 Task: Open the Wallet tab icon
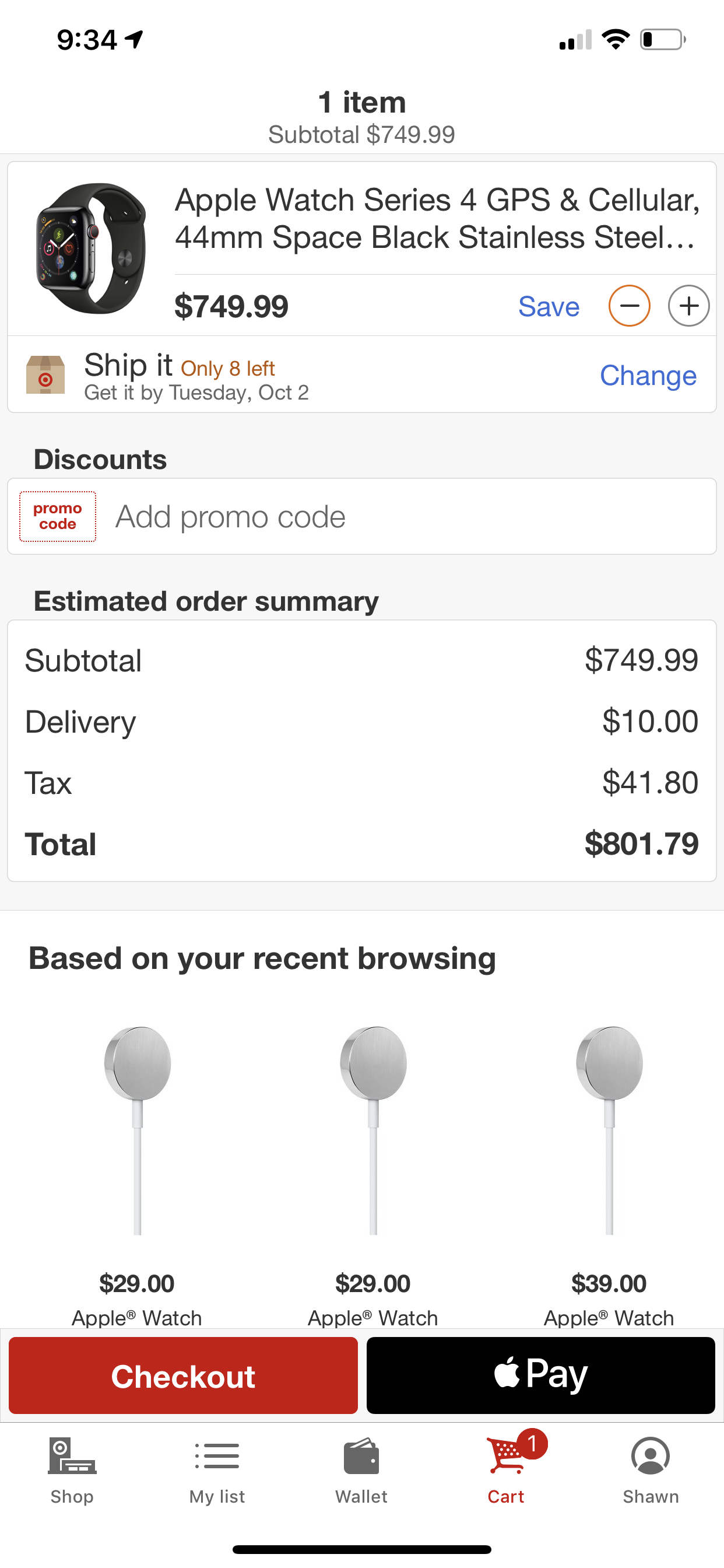361,1457
